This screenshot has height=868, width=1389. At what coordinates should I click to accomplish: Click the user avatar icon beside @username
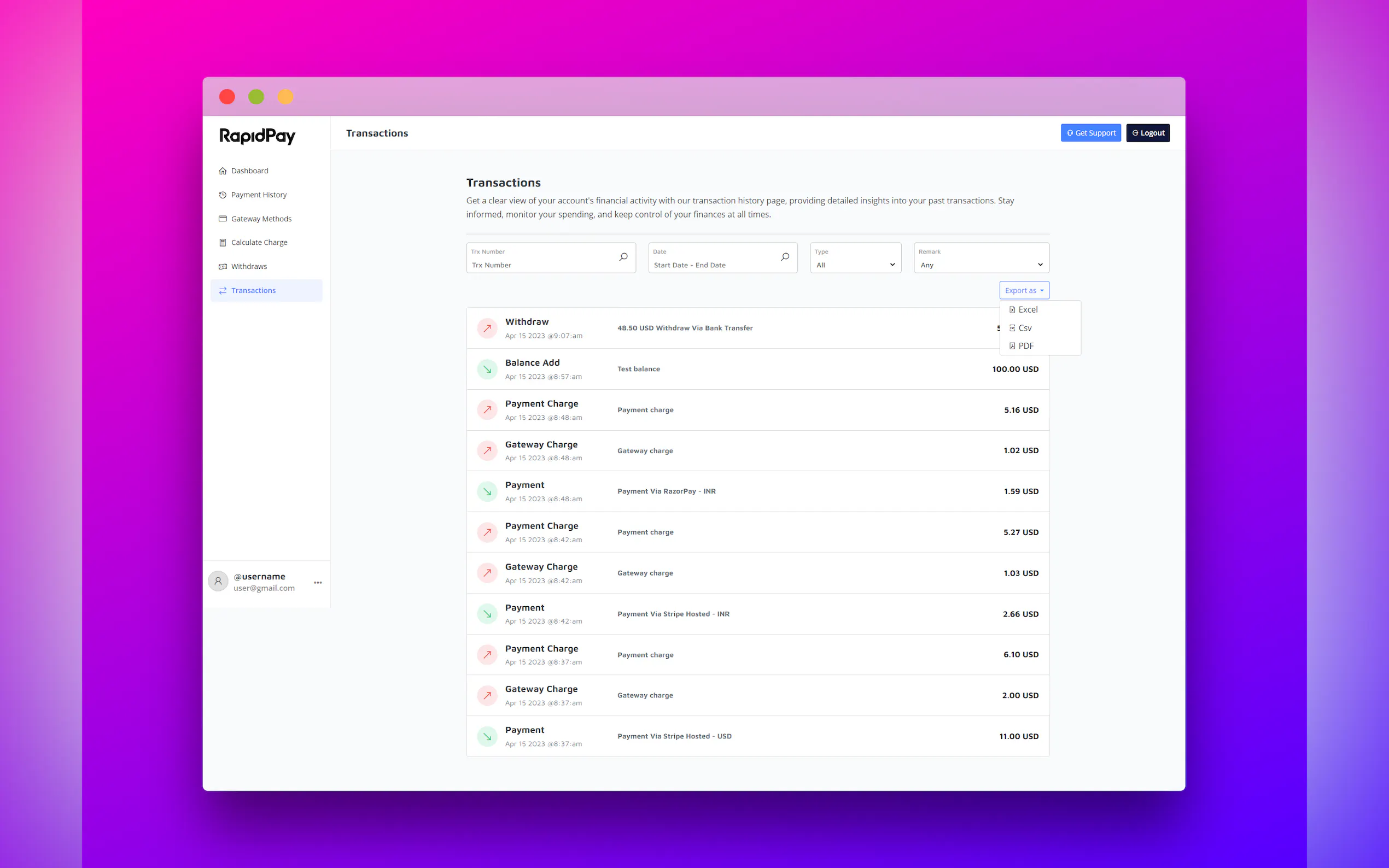point(218,582)
